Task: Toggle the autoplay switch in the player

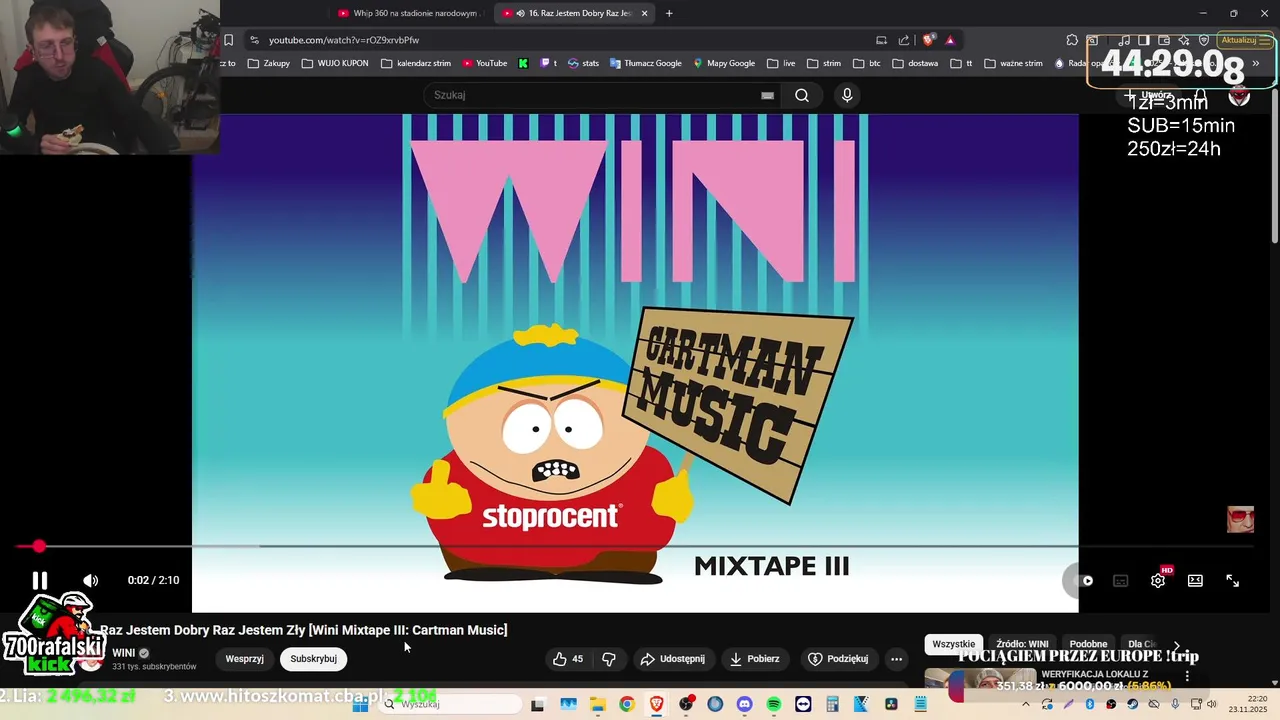Action: click(1081, 580)
